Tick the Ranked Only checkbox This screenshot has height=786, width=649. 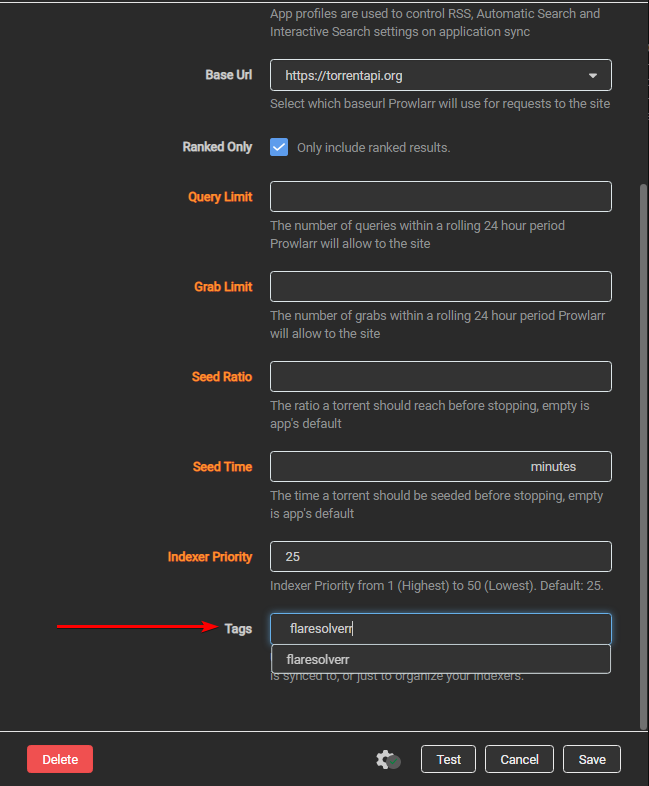click(279, 147)
